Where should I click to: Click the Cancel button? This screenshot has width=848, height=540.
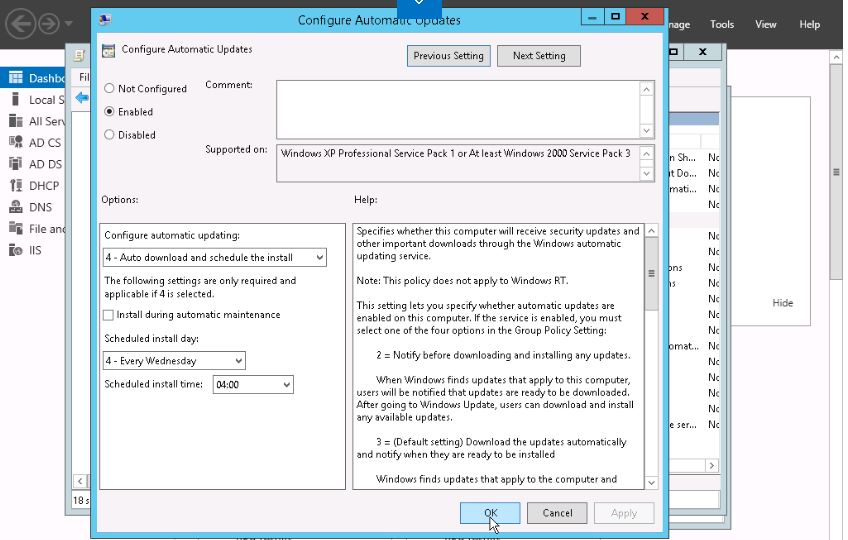click(x=557, y=513)
